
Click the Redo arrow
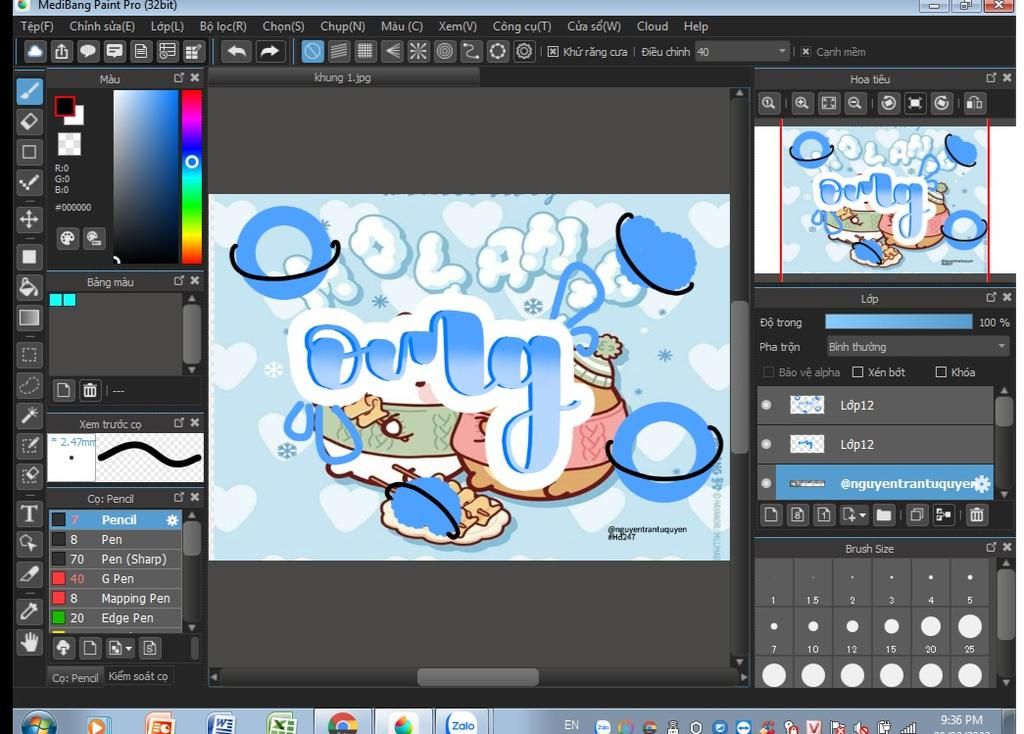[270, 51]
